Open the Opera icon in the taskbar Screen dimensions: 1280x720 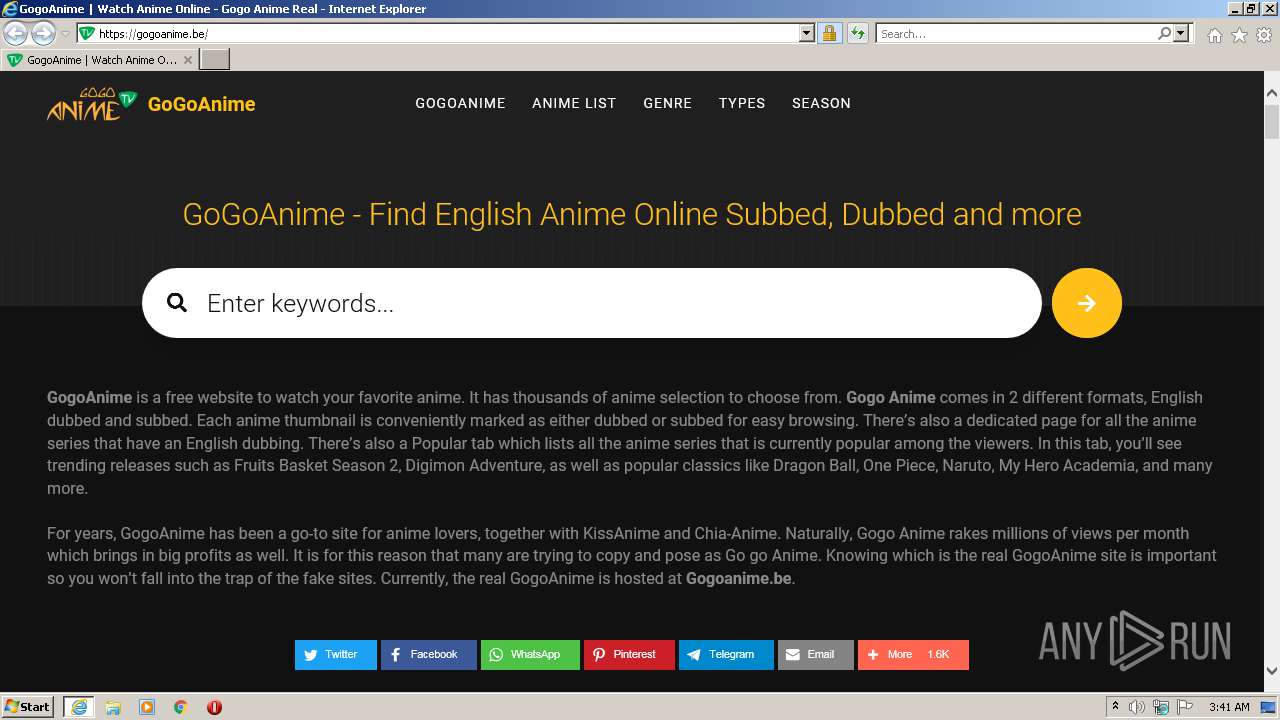[x=214, y=707]
